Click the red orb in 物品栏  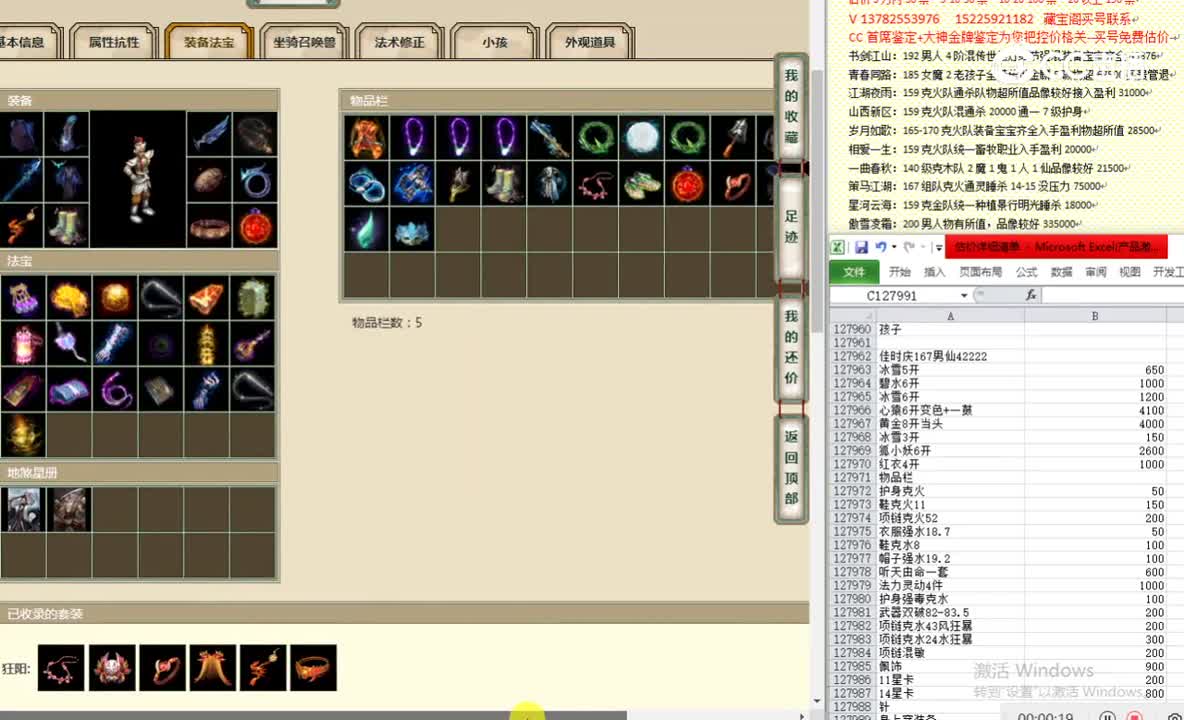pyautogui.click(x=688, y=183)
